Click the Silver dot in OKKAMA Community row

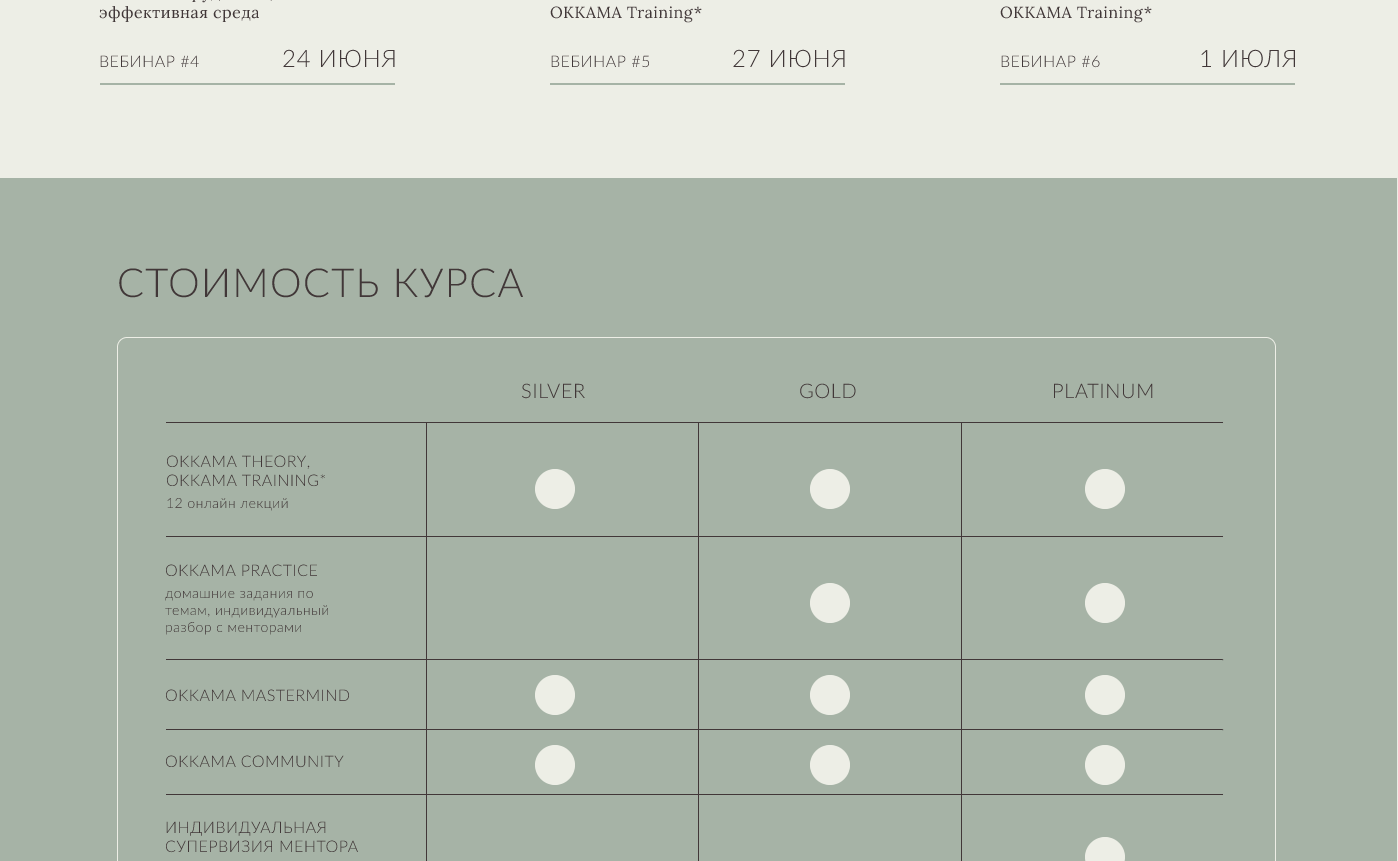pyautogui.click(x=555, y=765)
